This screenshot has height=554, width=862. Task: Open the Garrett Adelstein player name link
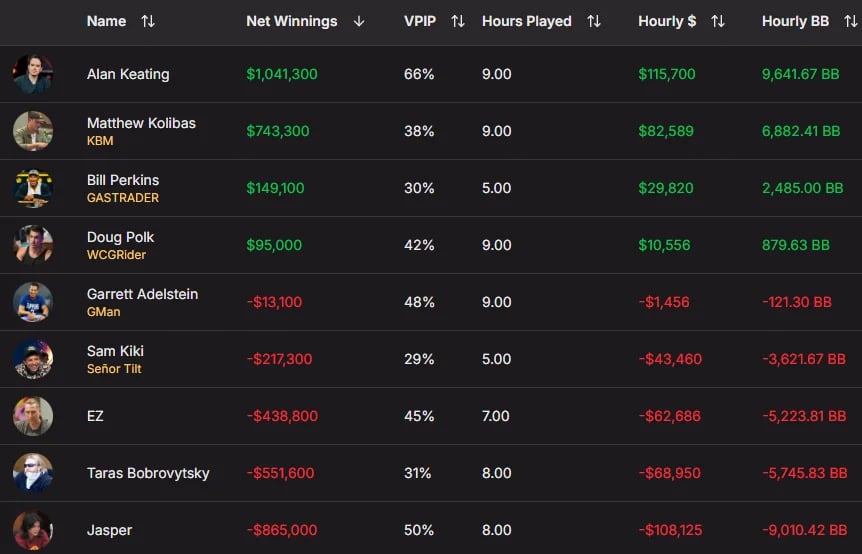click(x=142, y=294)
